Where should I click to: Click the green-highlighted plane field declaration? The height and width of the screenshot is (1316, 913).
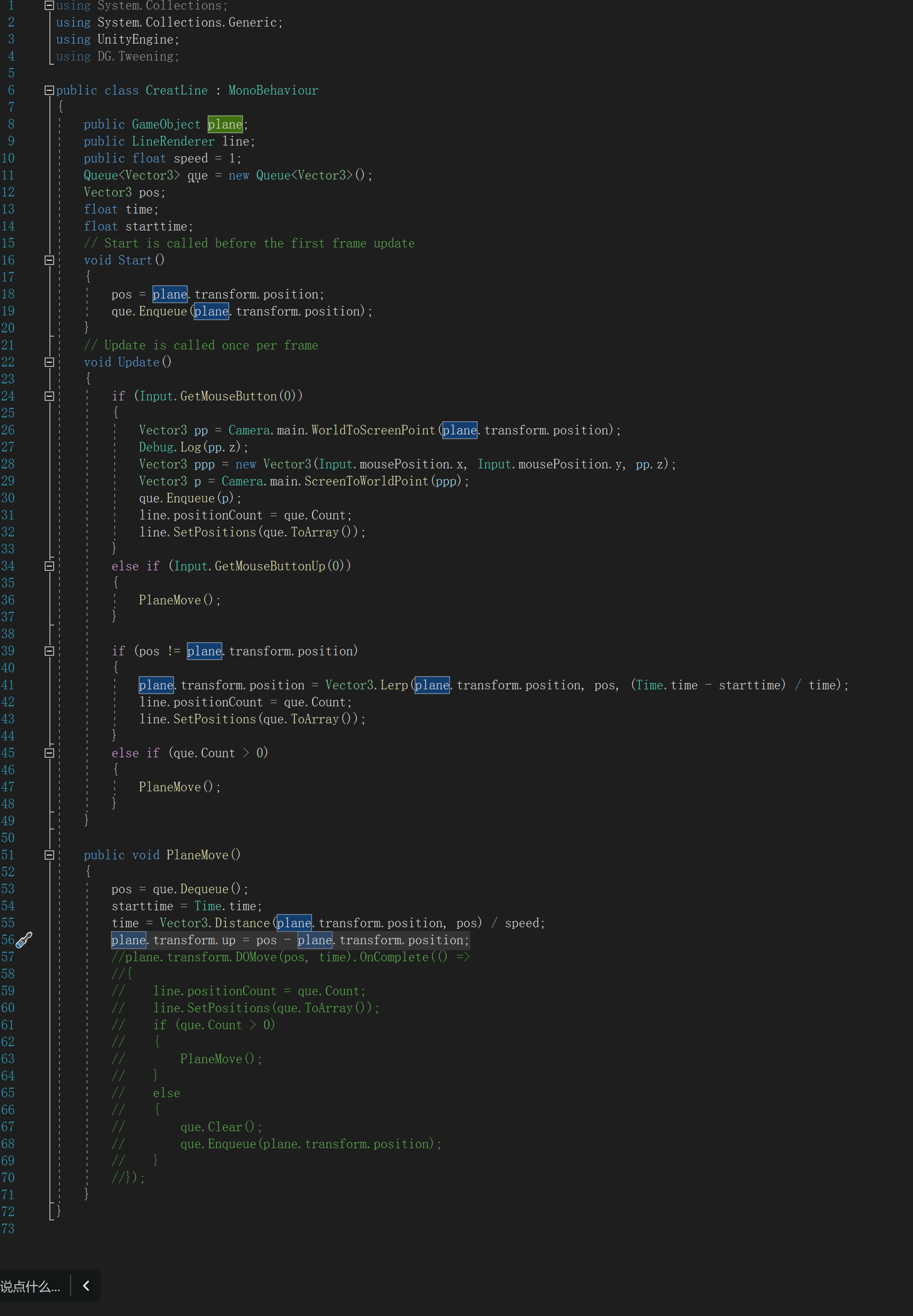click(225, 124)
